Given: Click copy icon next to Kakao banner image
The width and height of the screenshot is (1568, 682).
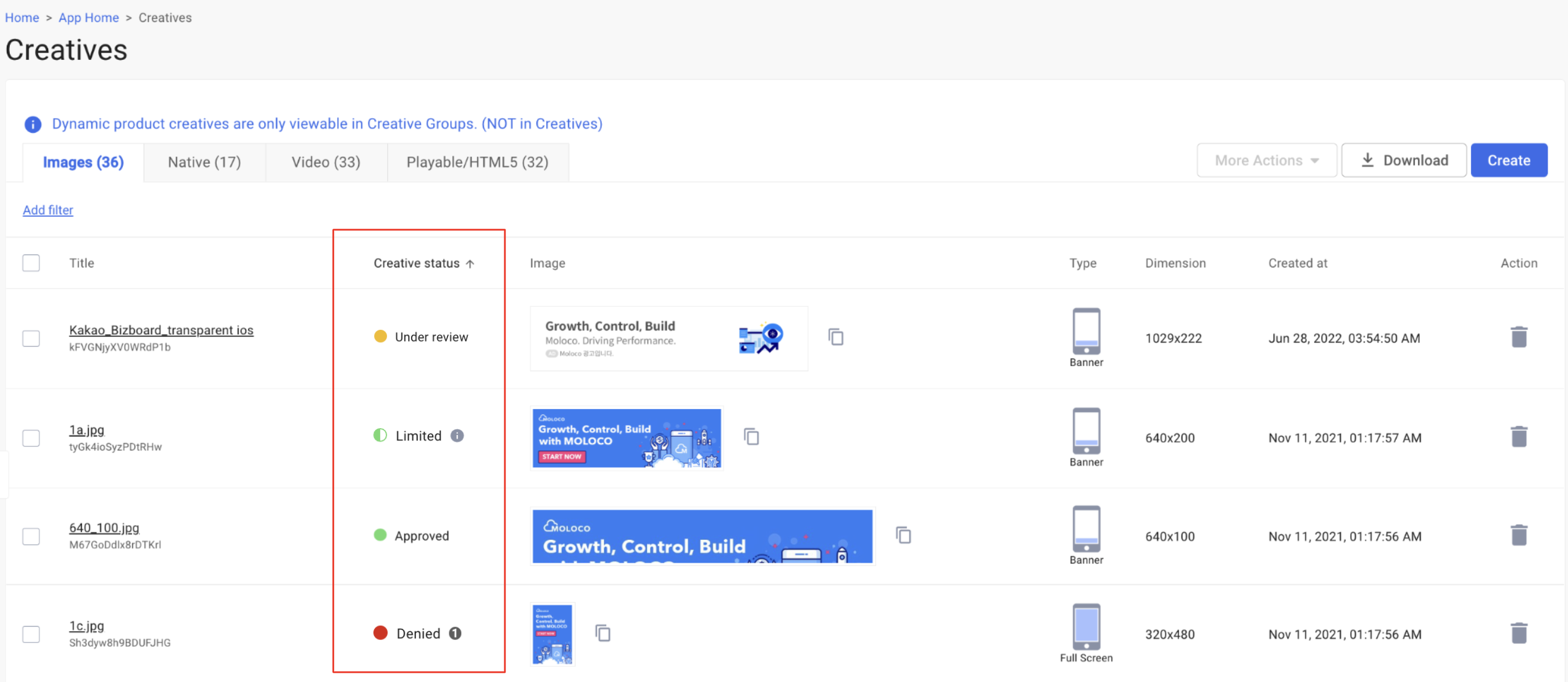Looking at the screenshot, I should pos(835,337).
